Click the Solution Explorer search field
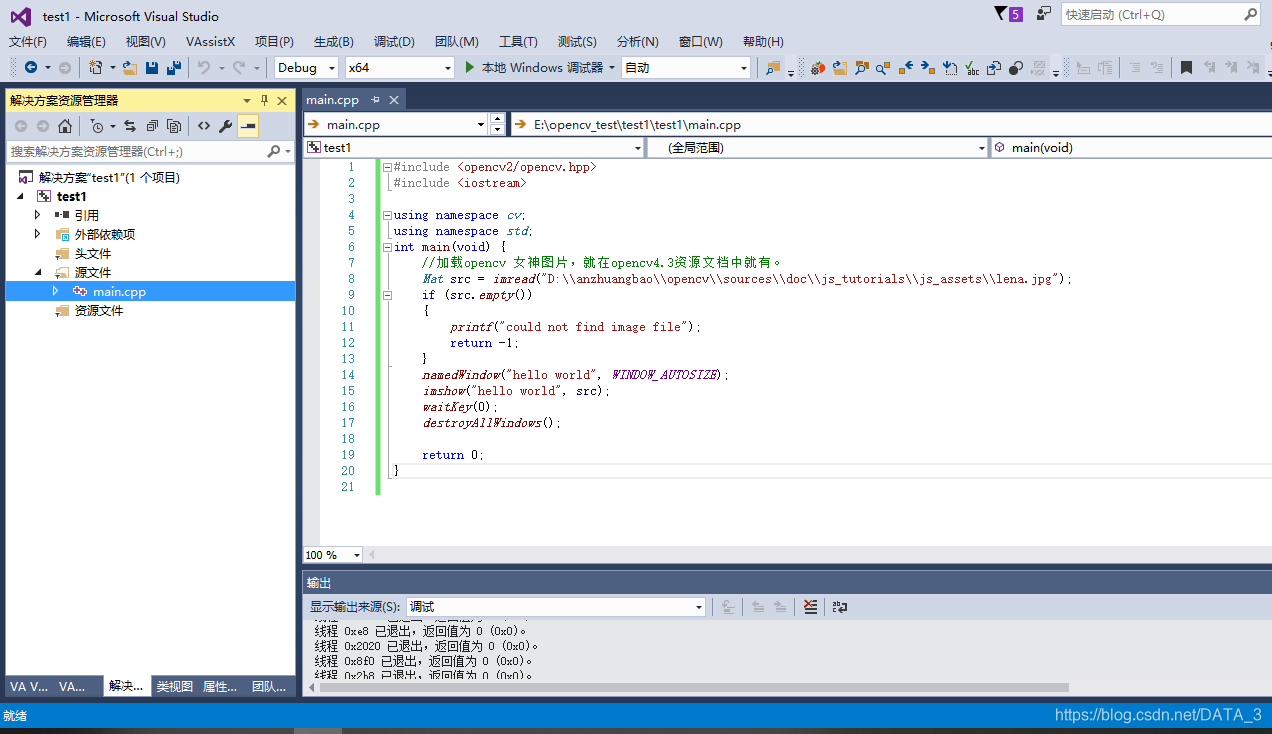This screenshot has height=734, width=1272. coord(137,151)
